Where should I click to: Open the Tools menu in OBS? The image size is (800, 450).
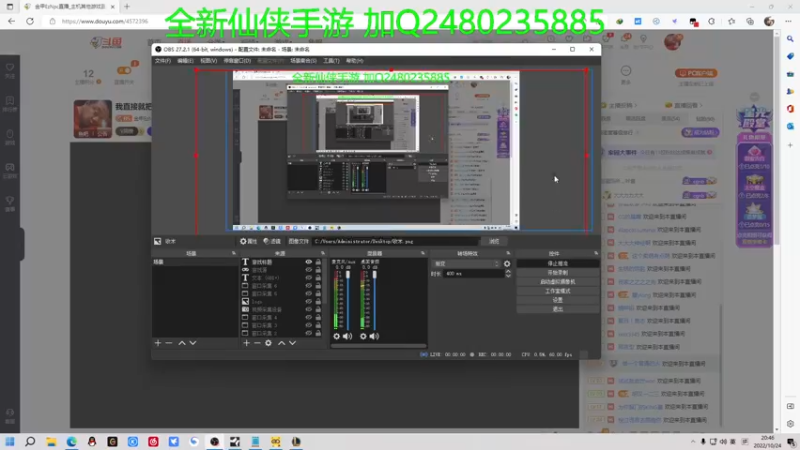(x=331, y=61)
